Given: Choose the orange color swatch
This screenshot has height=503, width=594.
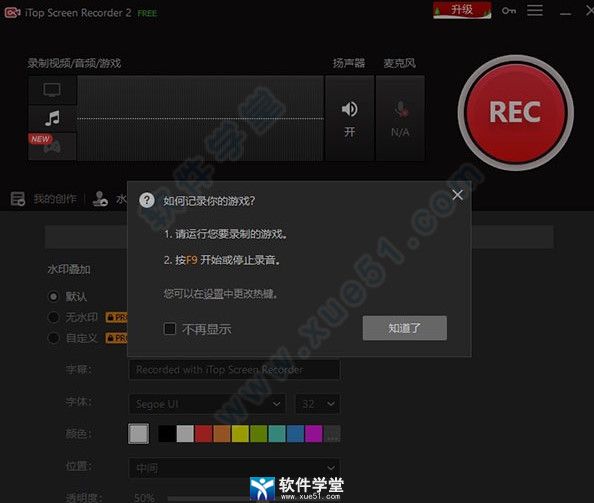Looking at the screenshot, I should coord(222,434).
